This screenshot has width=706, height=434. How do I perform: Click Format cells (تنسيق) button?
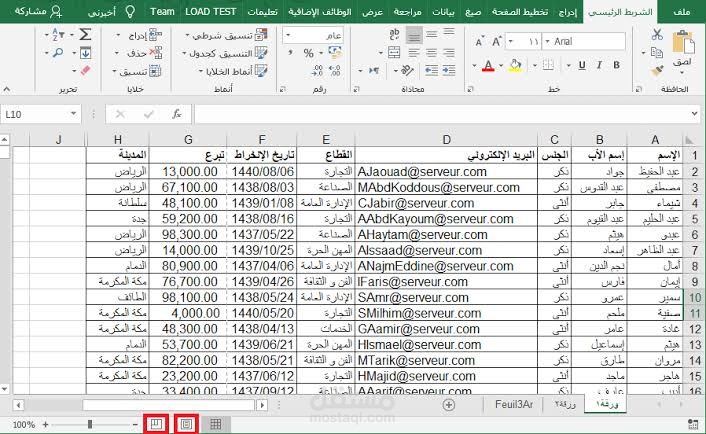click(x=137, y=71)
